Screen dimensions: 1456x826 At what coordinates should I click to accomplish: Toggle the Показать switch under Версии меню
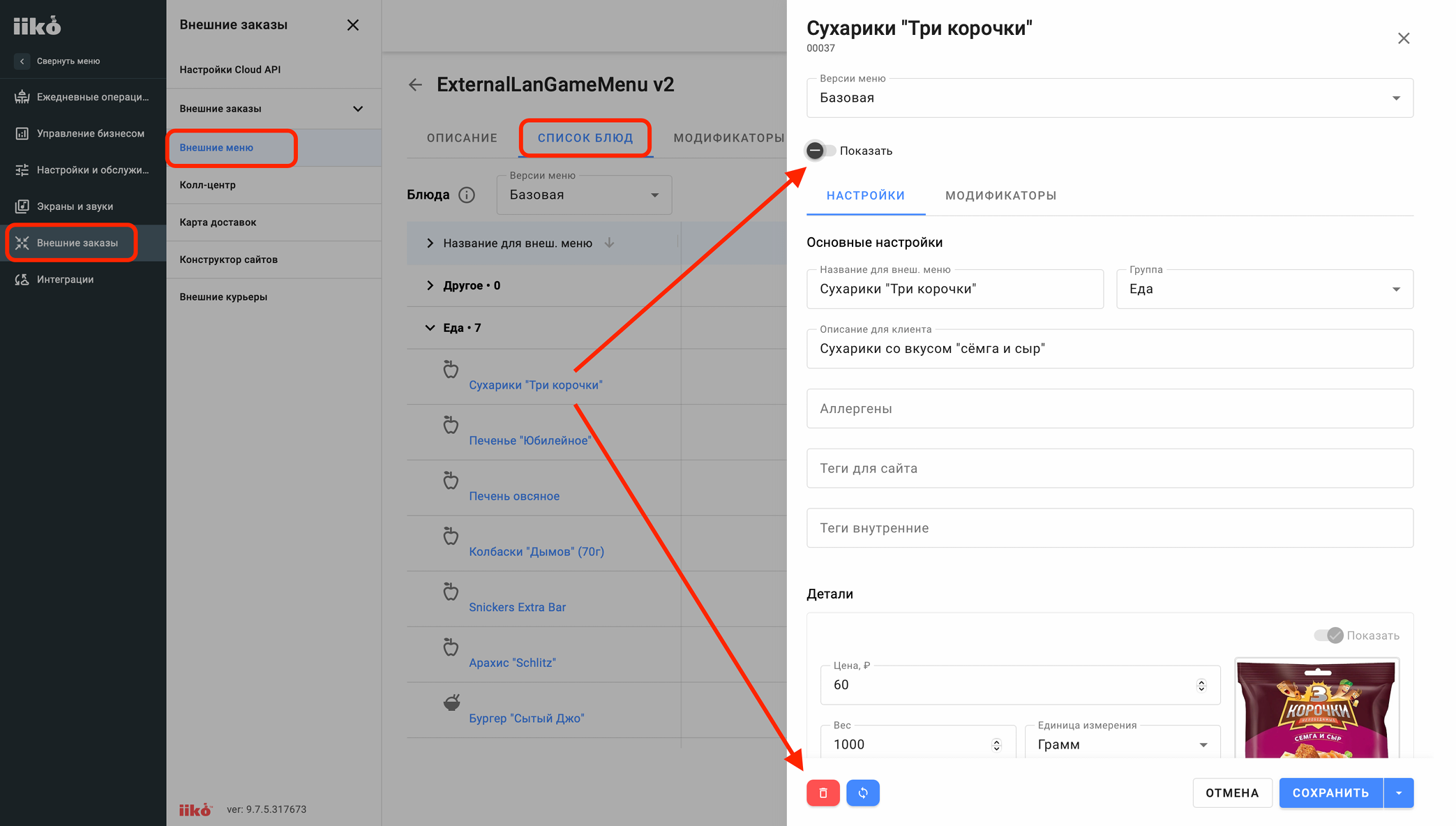(820, 151)
